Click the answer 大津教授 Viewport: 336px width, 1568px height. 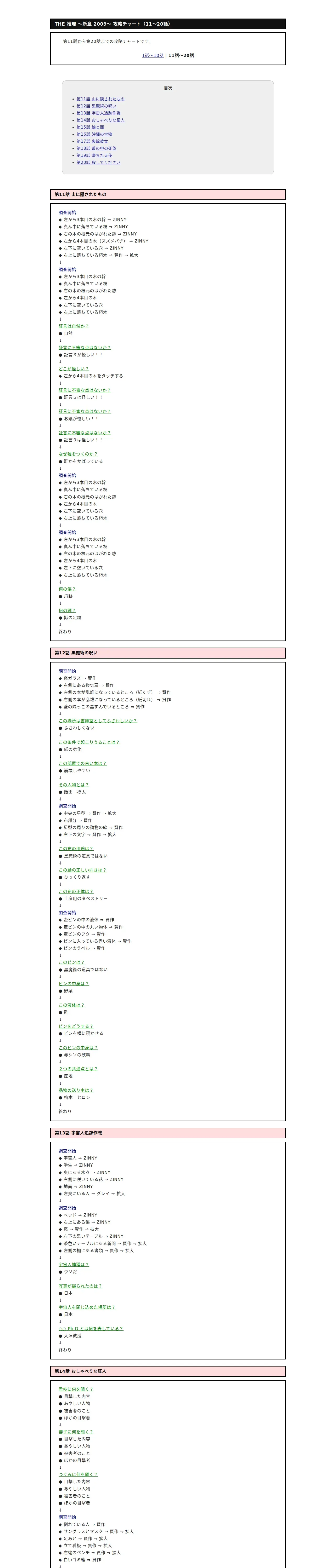tap(72, 1336)
